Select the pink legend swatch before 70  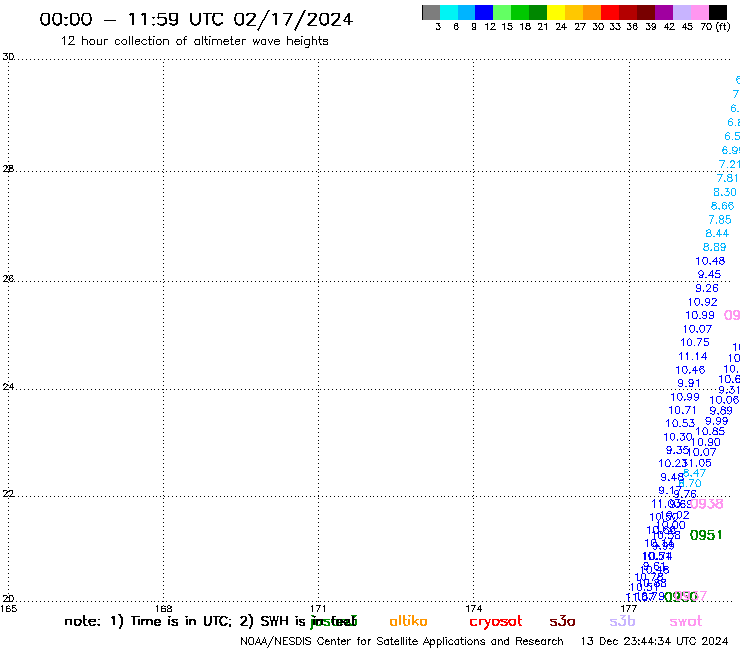[700, 12]
